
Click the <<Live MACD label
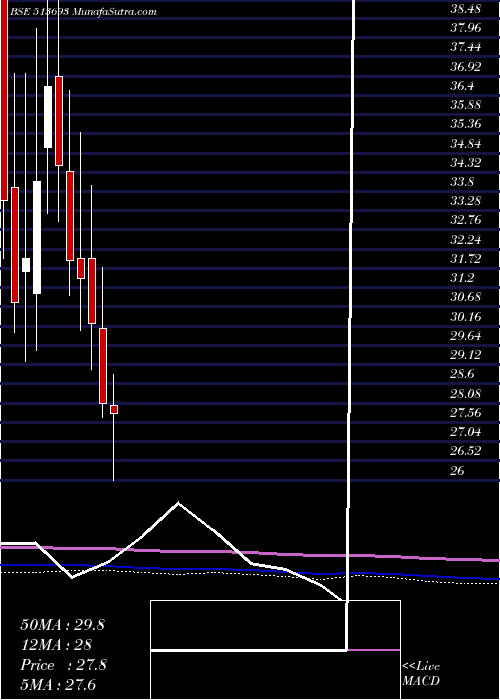[421, 674]
